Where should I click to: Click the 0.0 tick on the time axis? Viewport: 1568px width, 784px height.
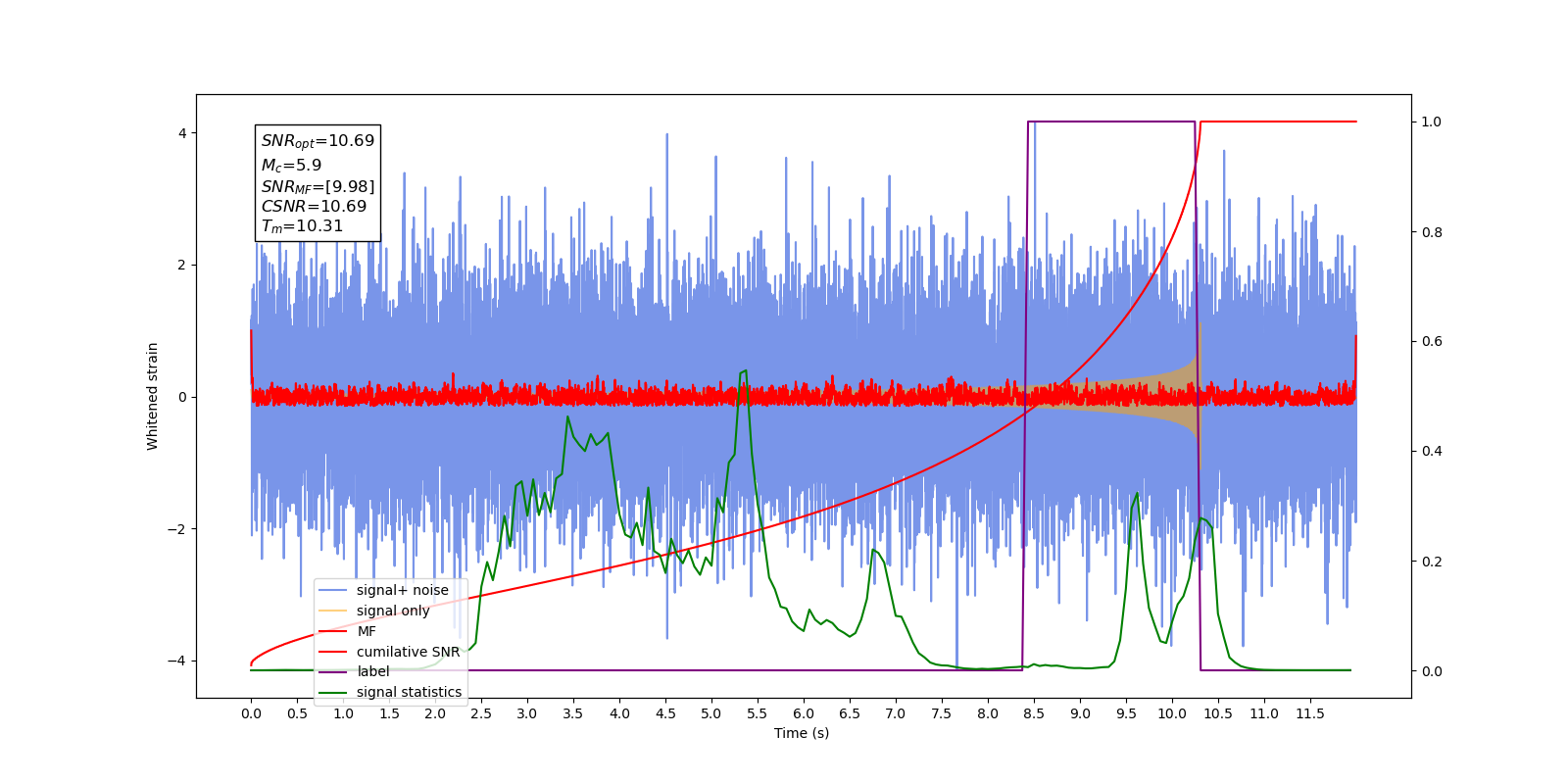[x=251, y=713]
